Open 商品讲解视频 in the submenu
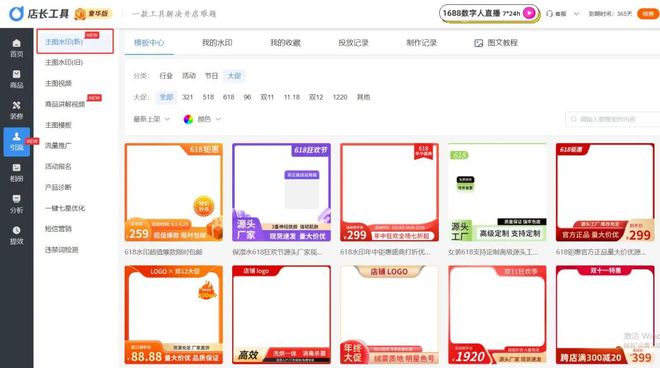The height and width of the screenshot is (368, 660). (65, 104)
